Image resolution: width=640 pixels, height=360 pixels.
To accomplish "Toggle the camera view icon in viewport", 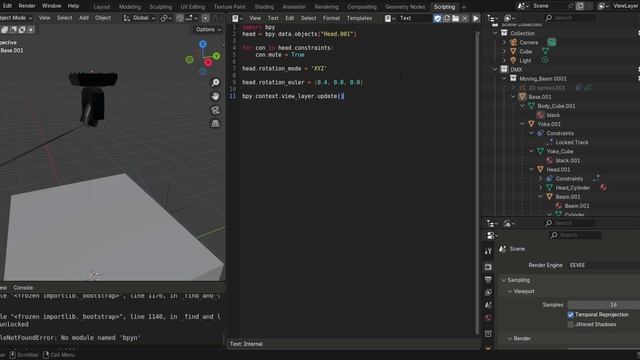I will [x=215, y=110].
